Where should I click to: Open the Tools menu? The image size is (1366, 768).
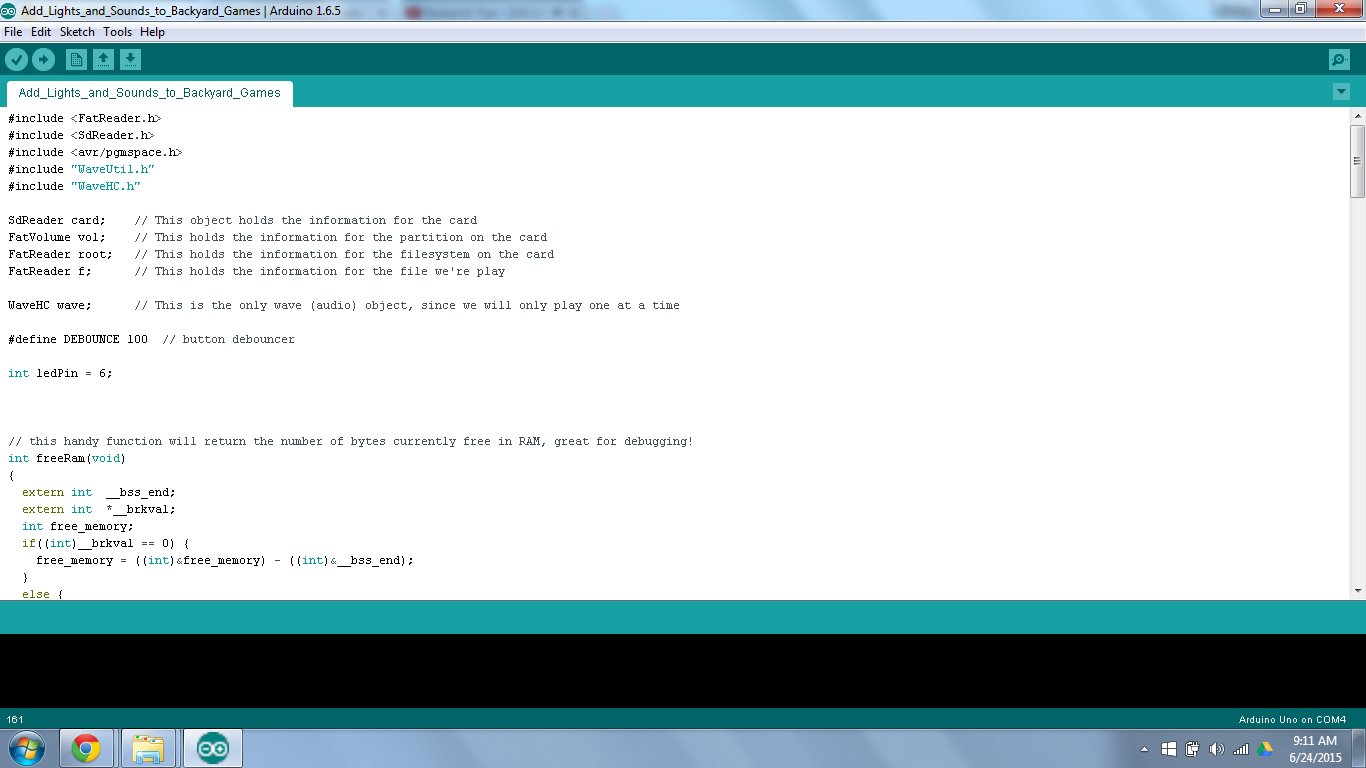coord(117,32)
